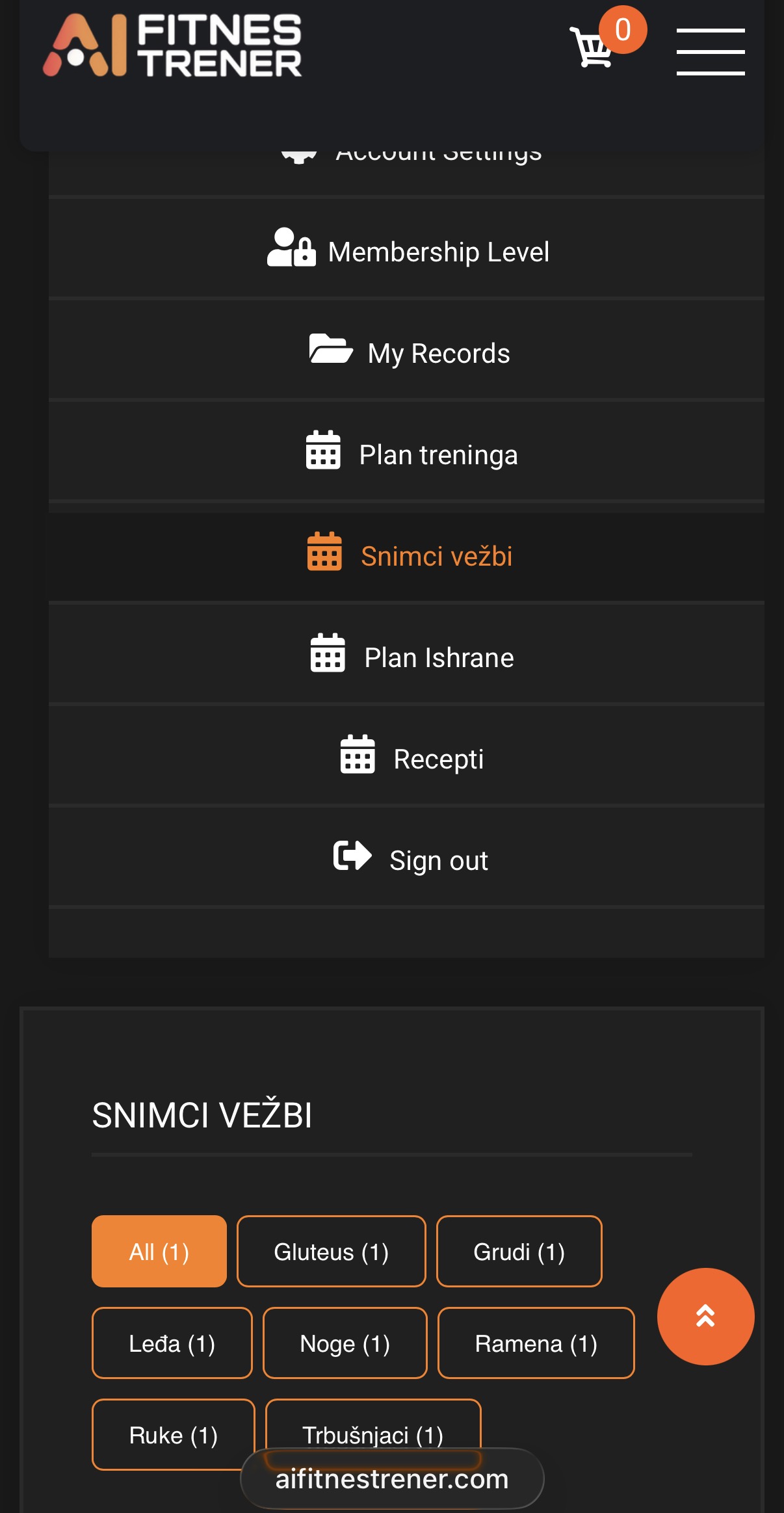The image size is (784, 1513).
Task: Open the hamburger navigation menu
Action: pyautogui.click(x=711, y=52)
